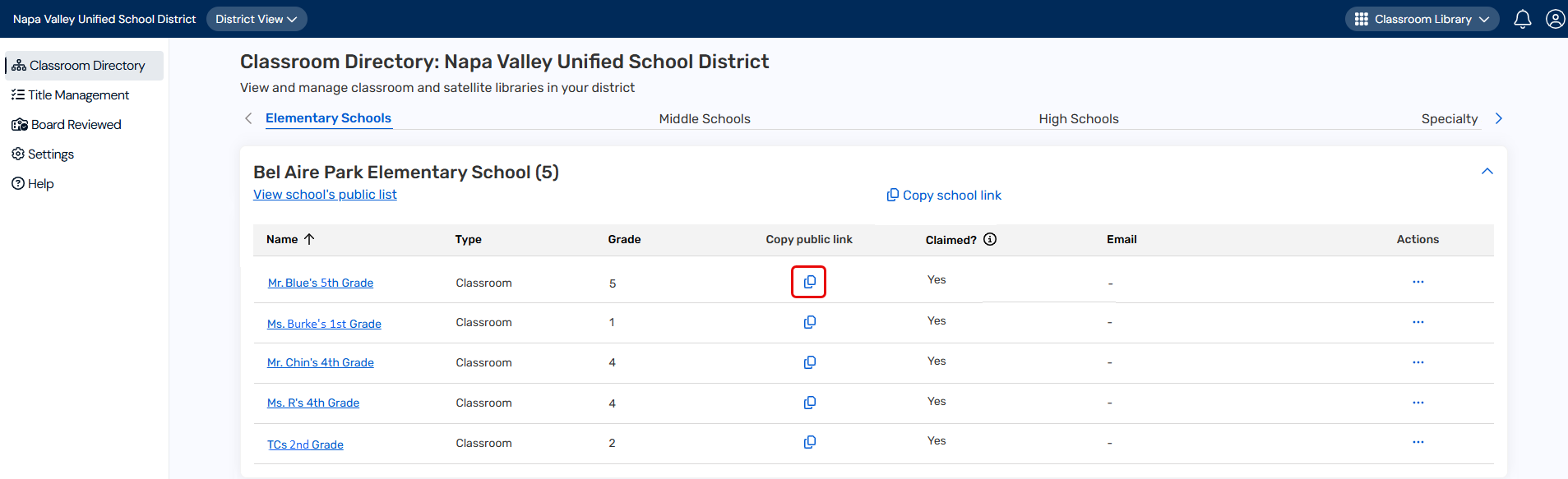The image size is (1568, 479).
Task: Open notifications bell
Action: coord(1522,19)
